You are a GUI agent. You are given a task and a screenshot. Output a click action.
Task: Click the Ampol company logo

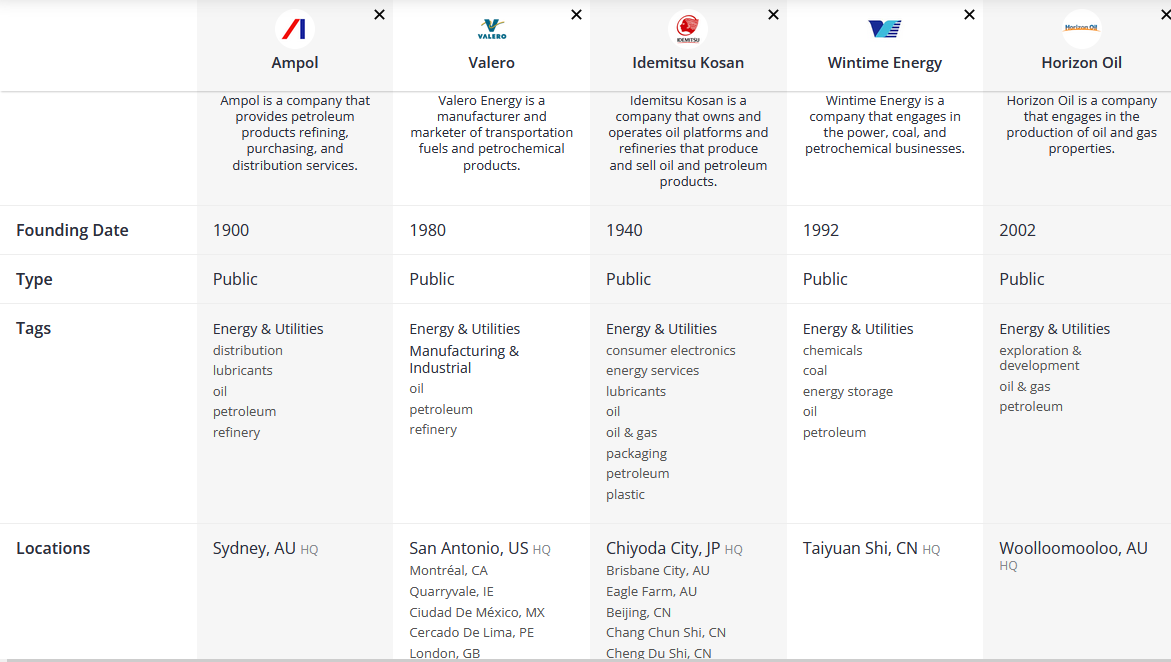tap(295, 29)
